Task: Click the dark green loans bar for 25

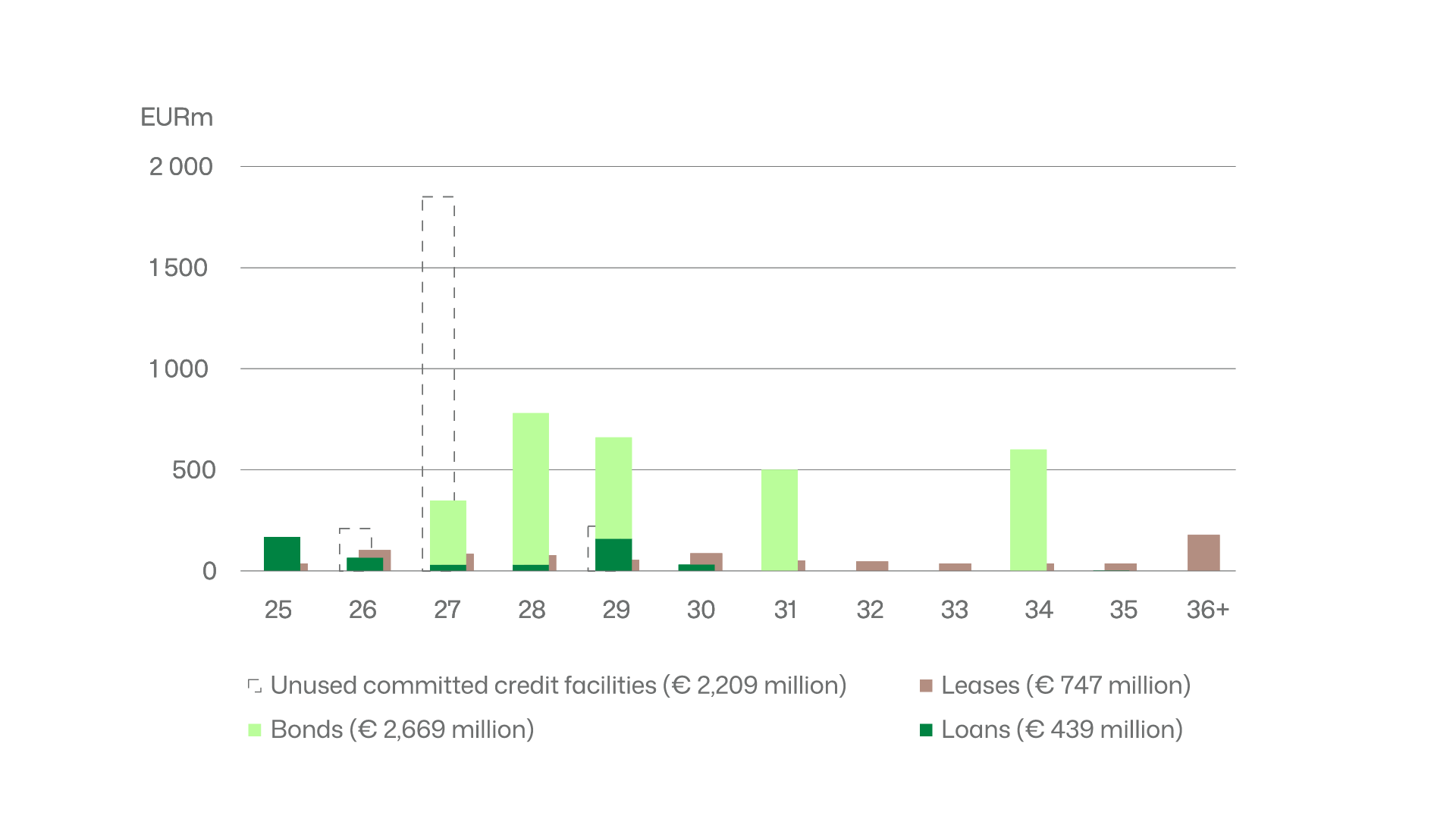Action: 282,554
